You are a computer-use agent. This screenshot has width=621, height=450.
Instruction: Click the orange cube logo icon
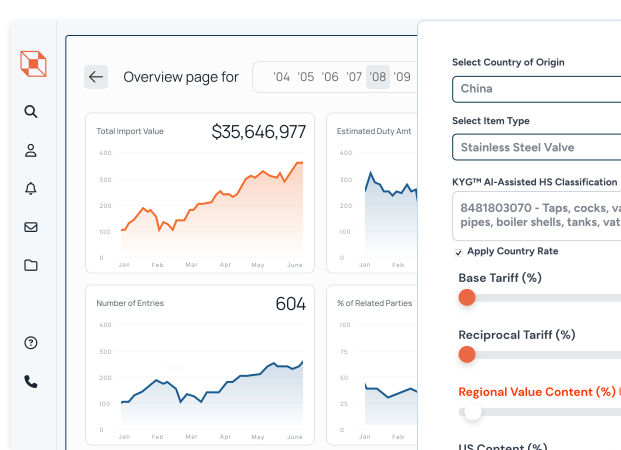(33, 64)
